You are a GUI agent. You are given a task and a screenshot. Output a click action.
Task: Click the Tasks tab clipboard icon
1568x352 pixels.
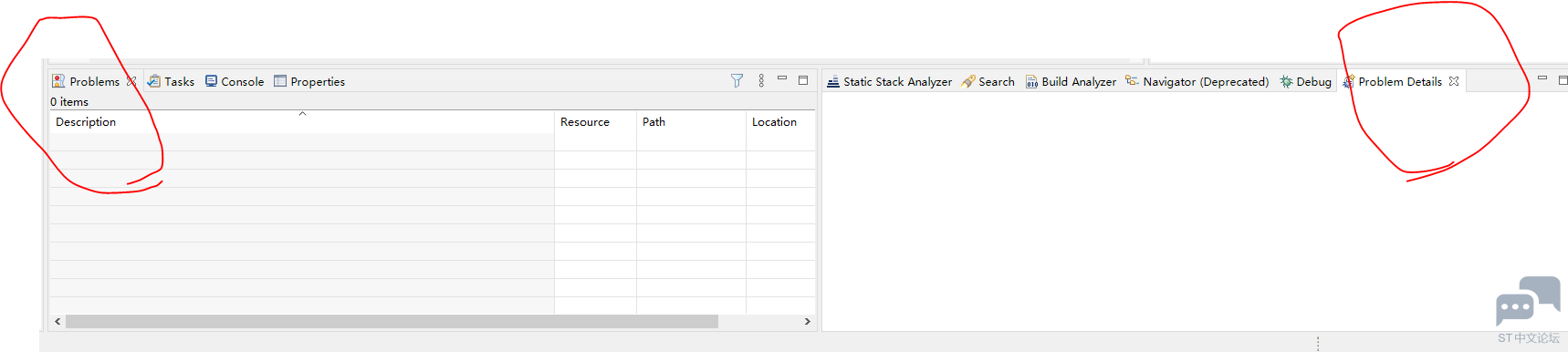[x=154, y=81]
